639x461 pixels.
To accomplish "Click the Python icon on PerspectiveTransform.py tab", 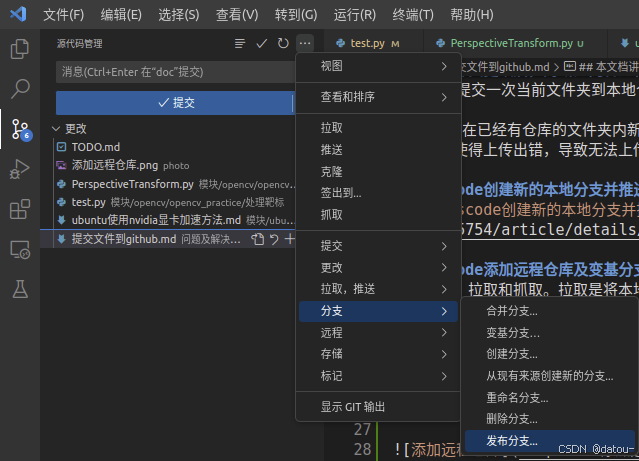I will click(440, 43).
